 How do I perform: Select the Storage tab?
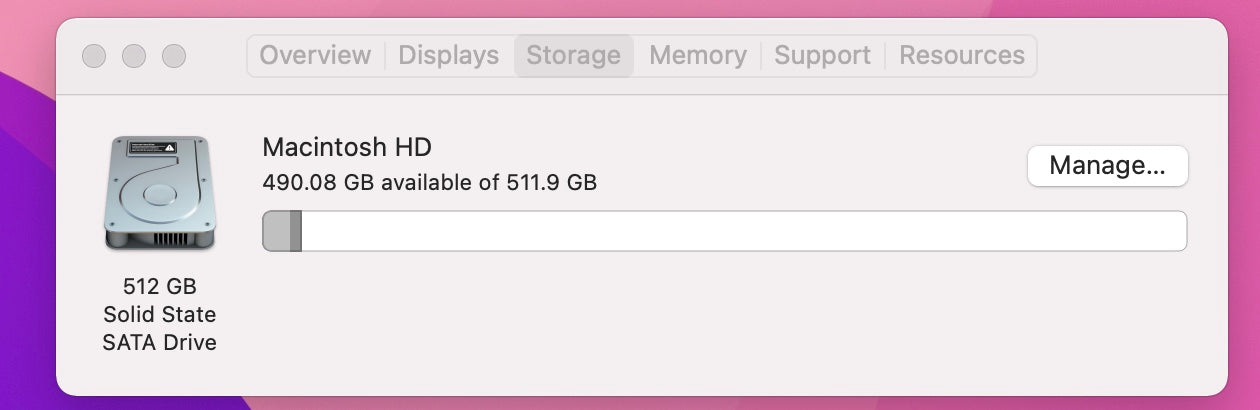tap(573, 55)
